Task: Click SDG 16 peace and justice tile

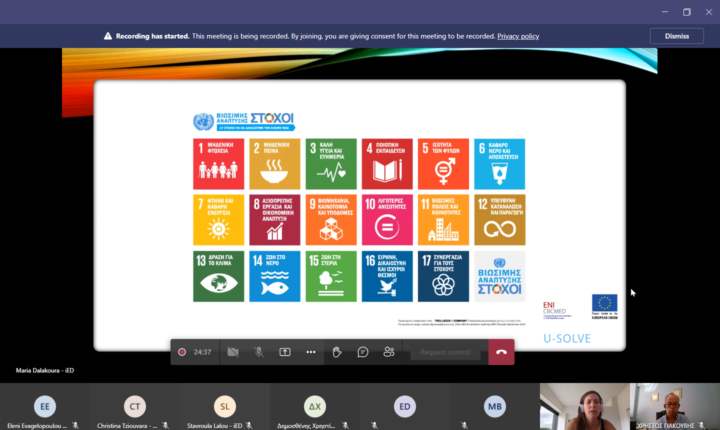Action: [x=387, y=276]
